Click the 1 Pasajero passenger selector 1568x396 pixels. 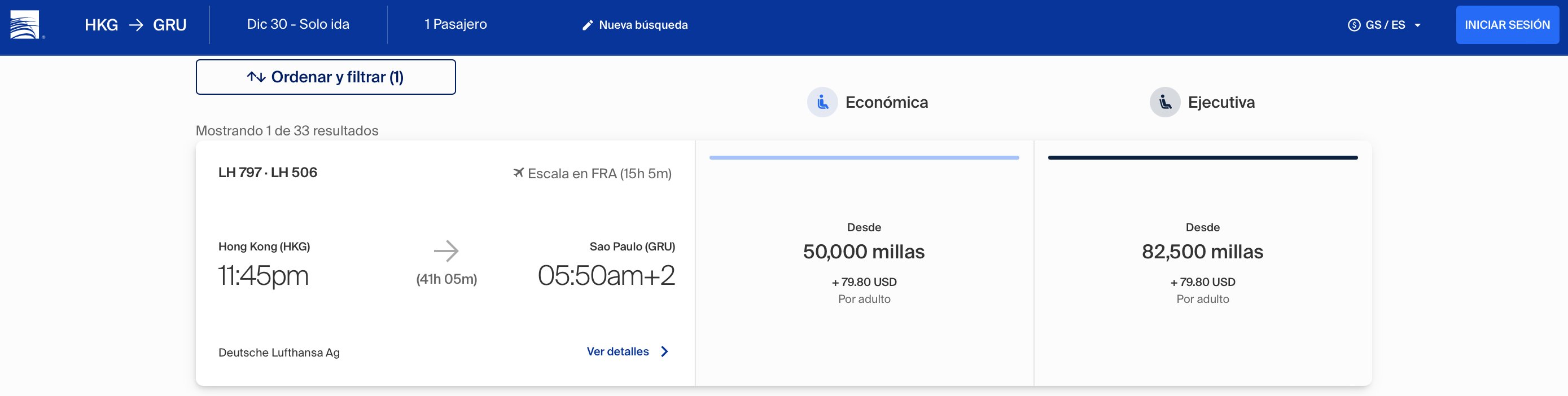[456, 24]
